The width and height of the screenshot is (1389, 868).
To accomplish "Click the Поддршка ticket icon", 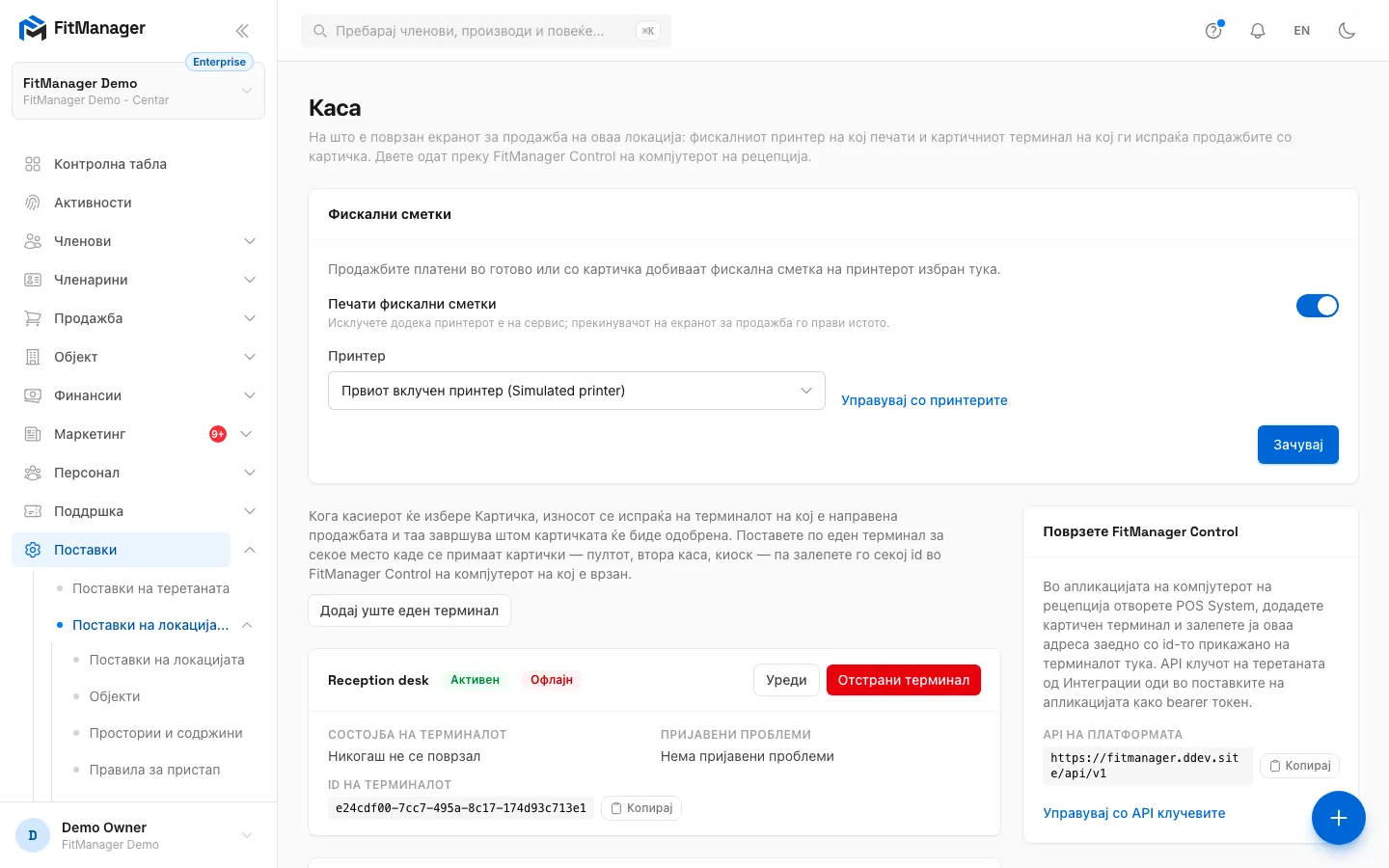I will tap(33, 511).
